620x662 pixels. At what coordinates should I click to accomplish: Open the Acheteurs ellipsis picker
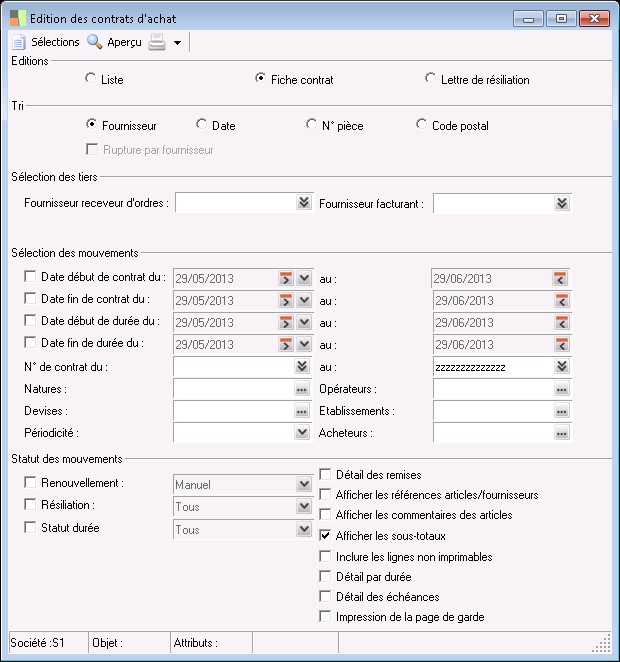[562, 433]
